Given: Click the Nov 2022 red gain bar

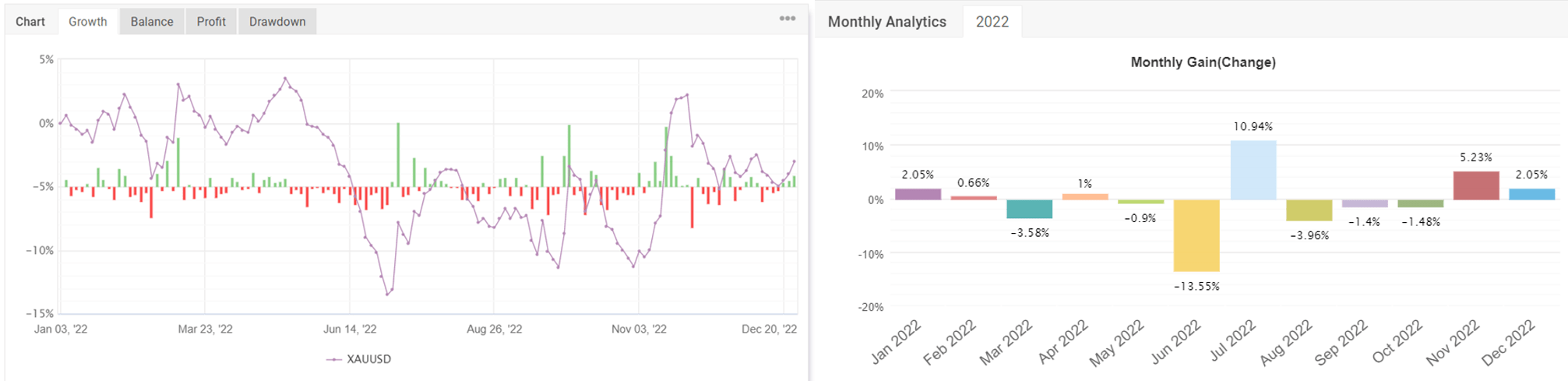Looking at the screenshot, I should click(x=1476, y=185).
